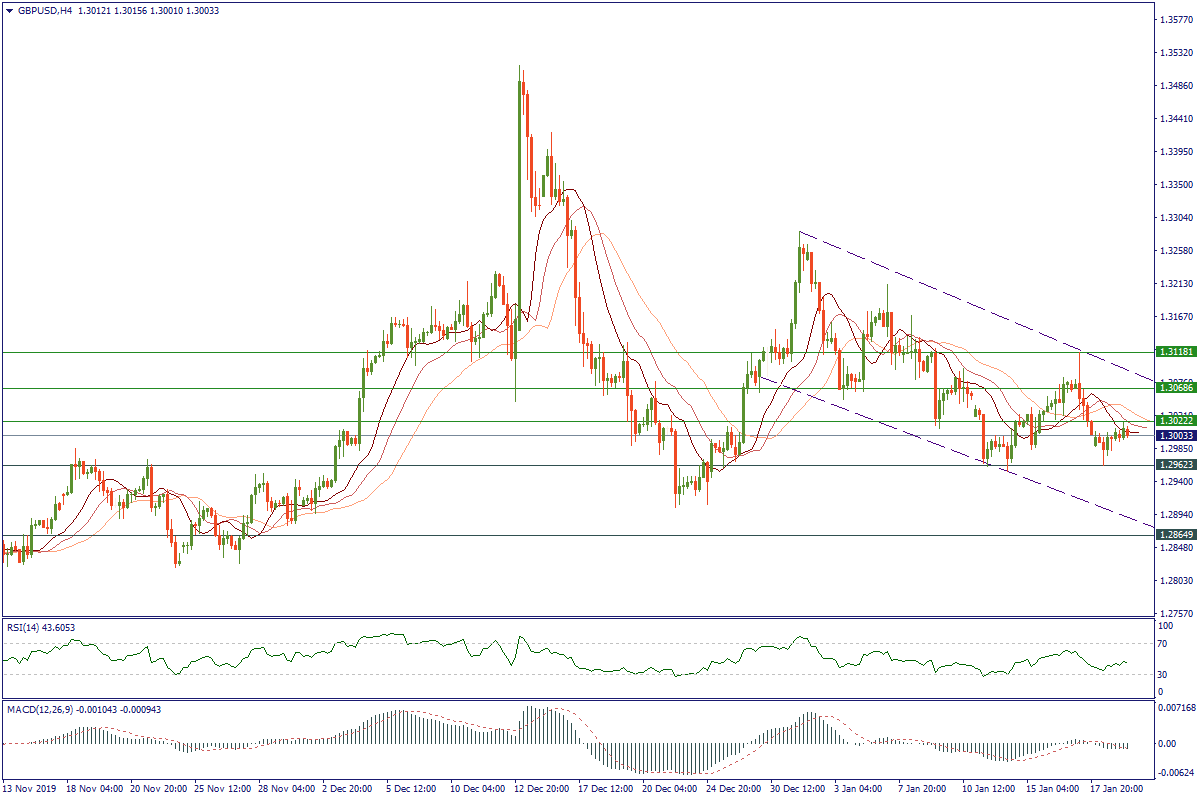
Task: Click the 12 Dec 20:00 time axis label
Action: coord(541,789)
